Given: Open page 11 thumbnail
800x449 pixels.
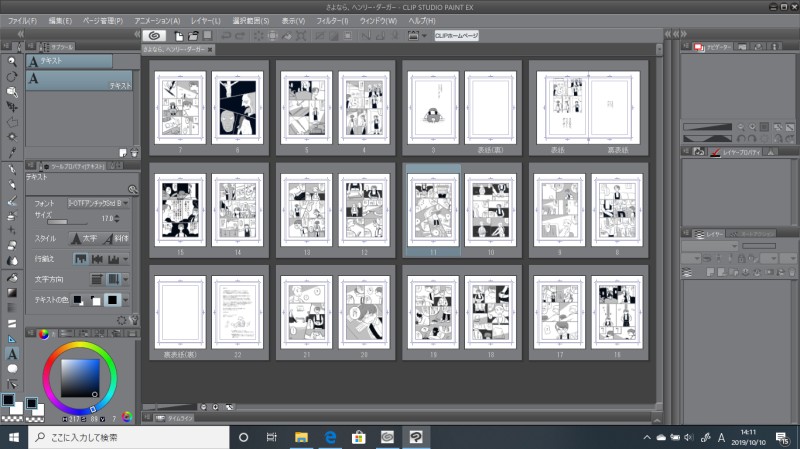Looking at the screenshot, I should pyautogui.click(x=433, y=210).
